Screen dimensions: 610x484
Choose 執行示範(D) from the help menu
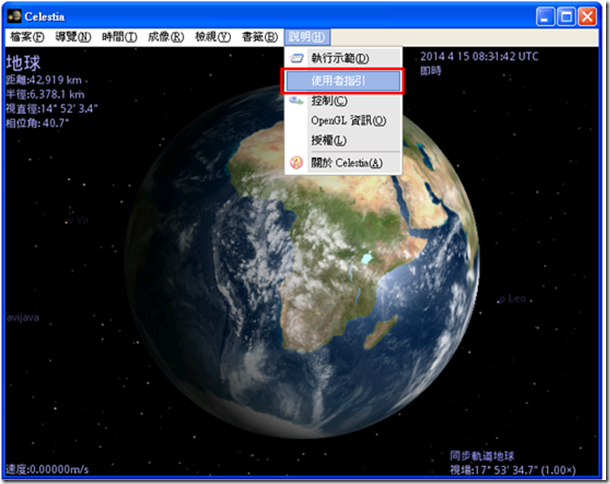pos(343,58)
